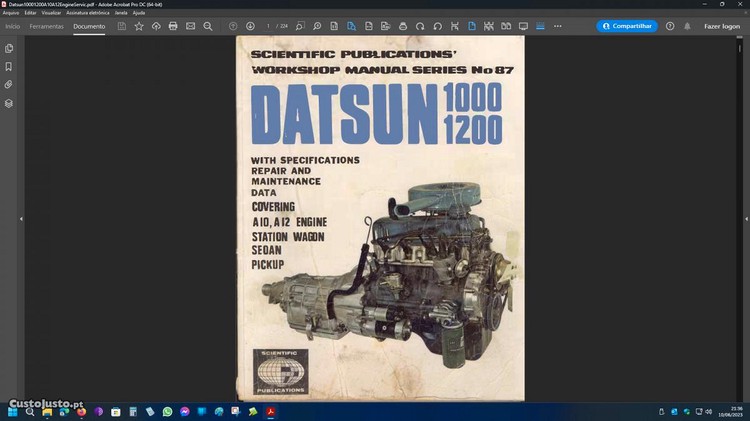750x421 pixels.
Task: Open the attachments paperclip panel
Action: [9, 85]
